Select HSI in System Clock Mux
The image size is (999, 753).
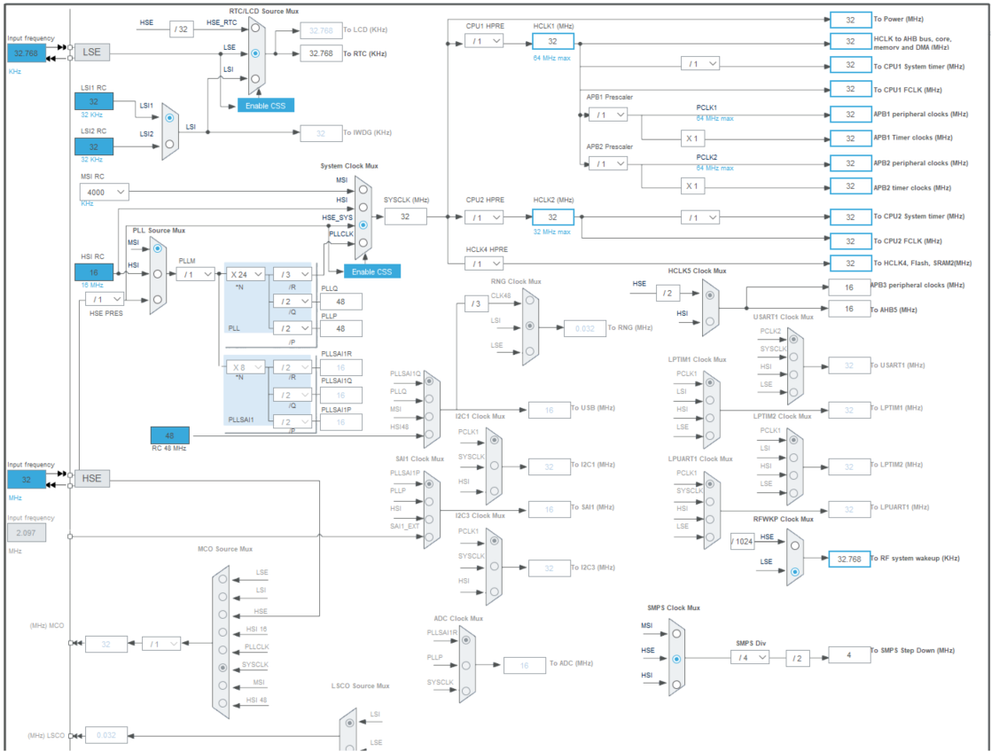[x=363, y=208]
